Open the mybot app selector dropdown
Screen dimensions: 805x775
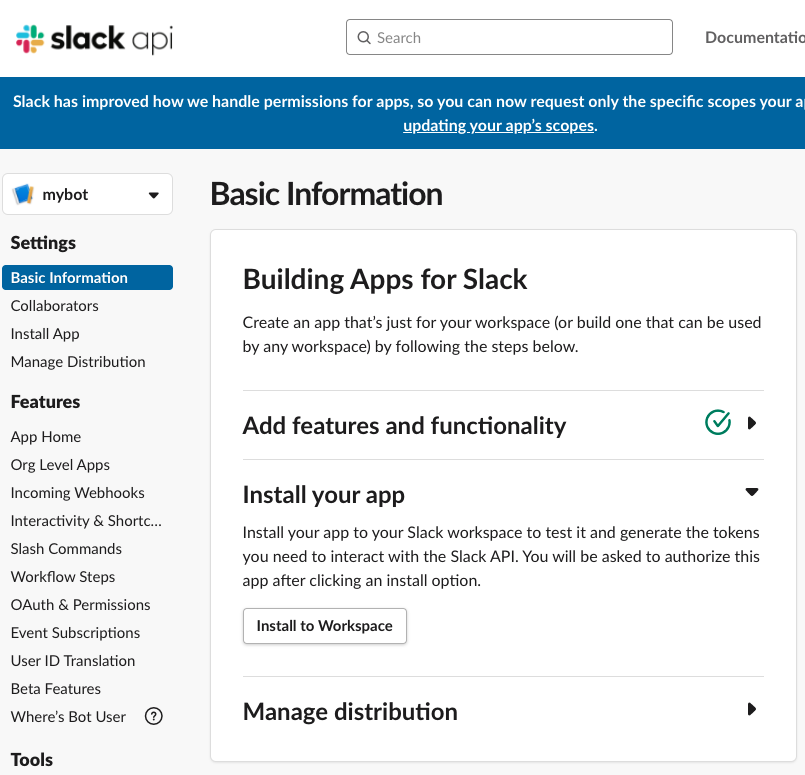(x=153, y=195)
